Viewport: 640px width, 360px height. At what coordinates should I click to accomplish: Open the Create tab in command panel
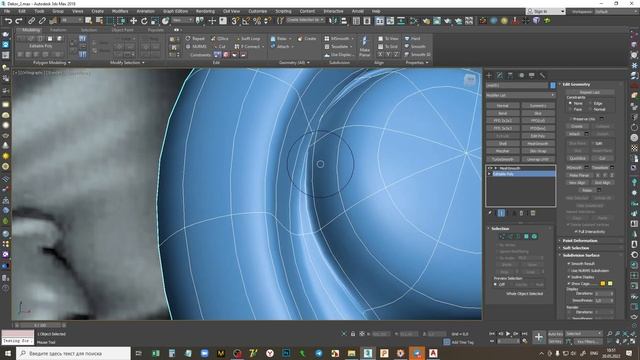tap(489, 75)
